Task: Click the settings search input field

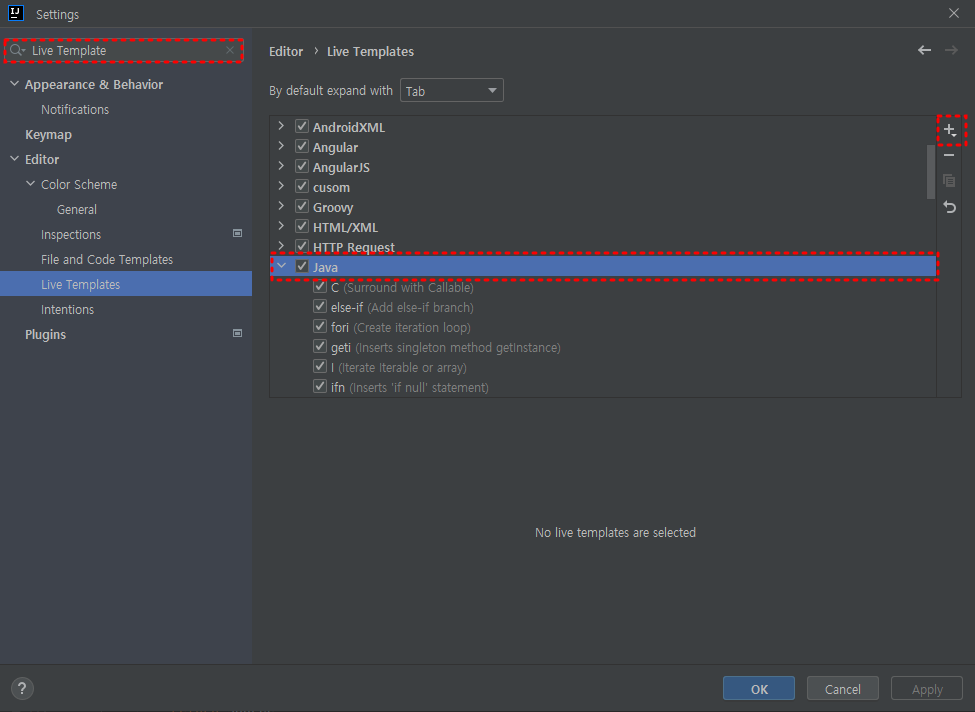Action: pyautogui.click(x=124, y=50)
